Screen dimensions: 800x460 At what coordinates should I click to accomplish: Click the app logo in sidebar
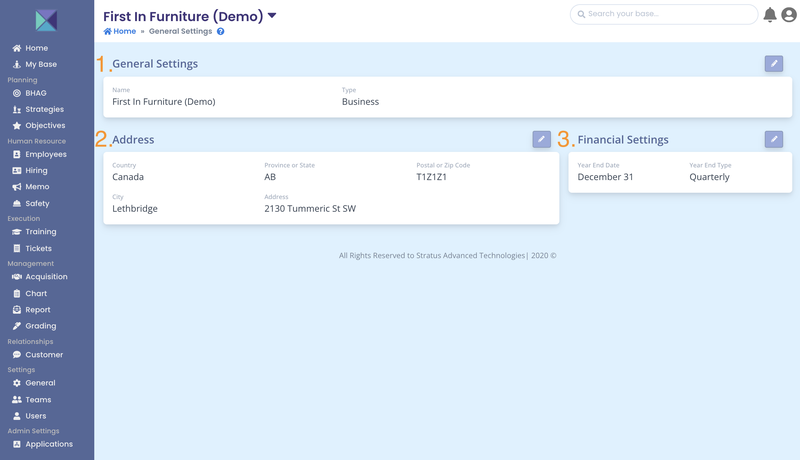click(46, 20)
